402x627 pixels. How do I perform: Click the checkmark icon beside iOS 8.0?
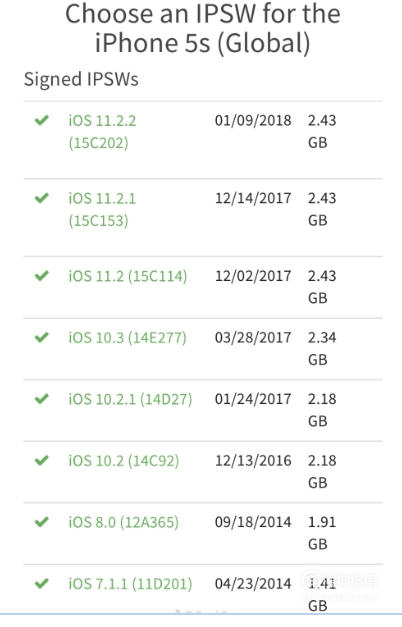[42, 522]
